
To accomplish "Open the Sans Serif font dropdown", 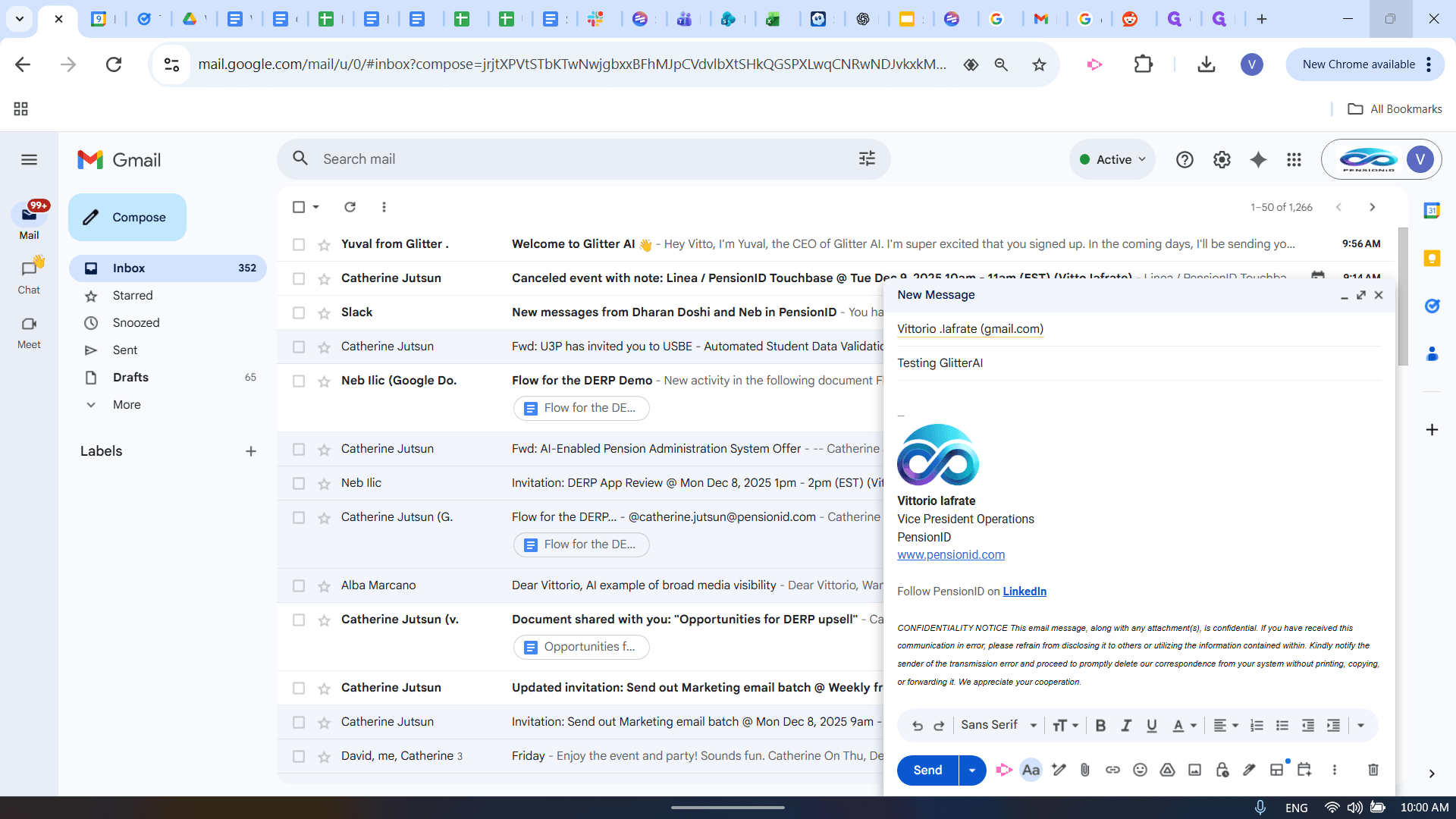I will pos(998,725).
